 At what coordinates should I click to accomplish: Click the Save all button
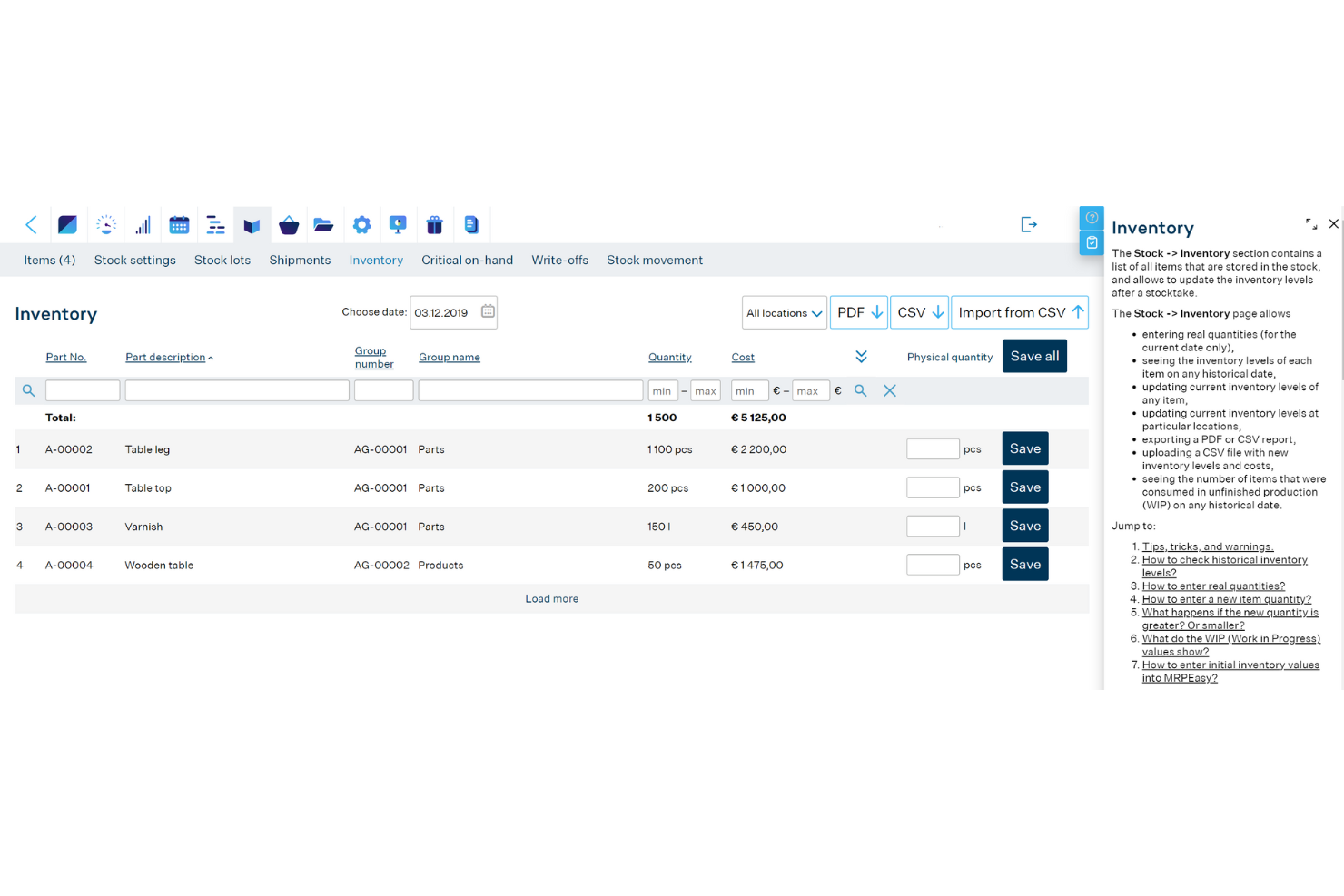[x=1034, y=356]
